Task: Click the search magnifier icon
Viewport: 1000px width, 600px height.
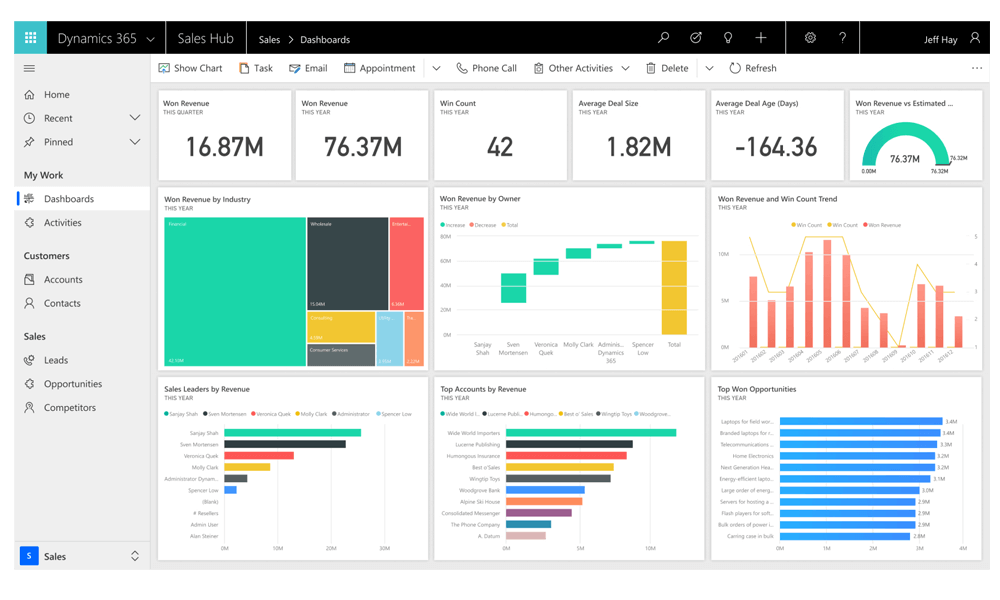Action: tap(664, 38)
